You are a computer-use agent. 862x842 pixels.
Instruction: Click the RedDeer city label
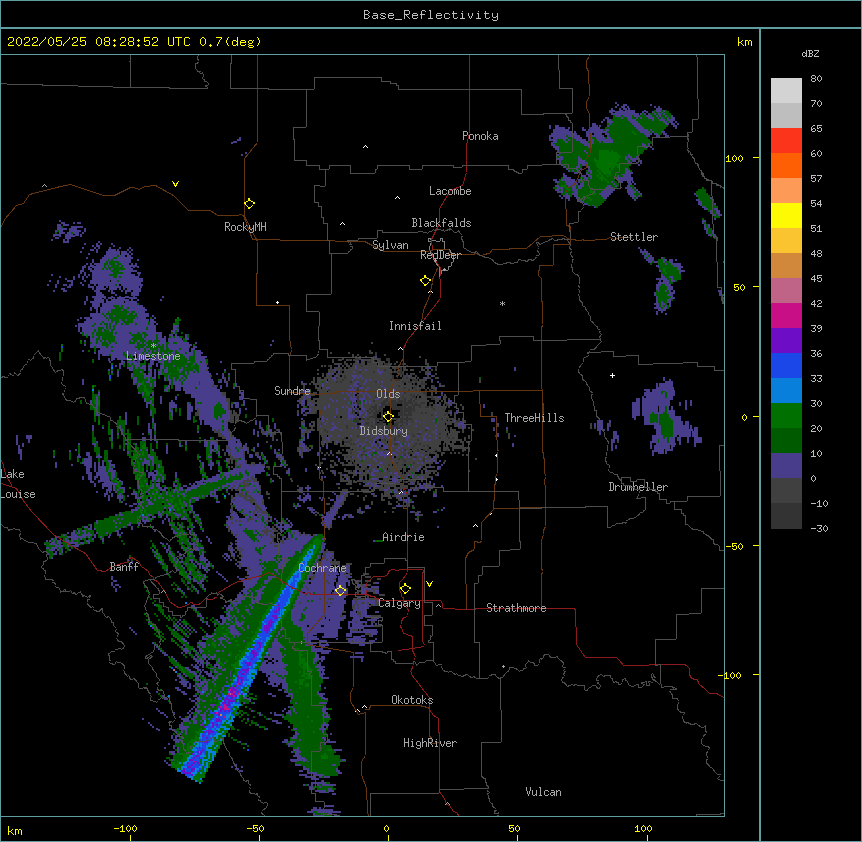click(x=440, y=255)
